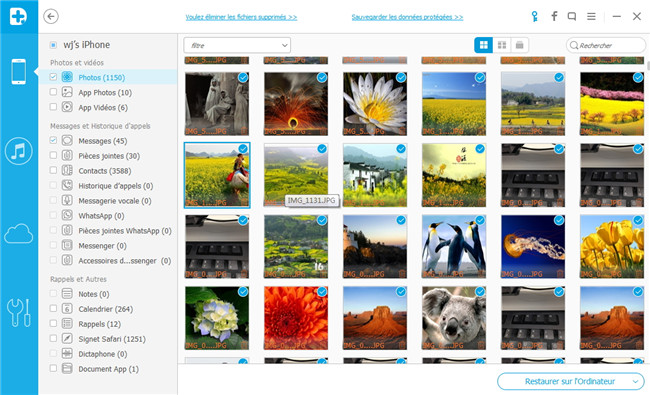
Task: Open the Document App (1) category
Action: 109,369
